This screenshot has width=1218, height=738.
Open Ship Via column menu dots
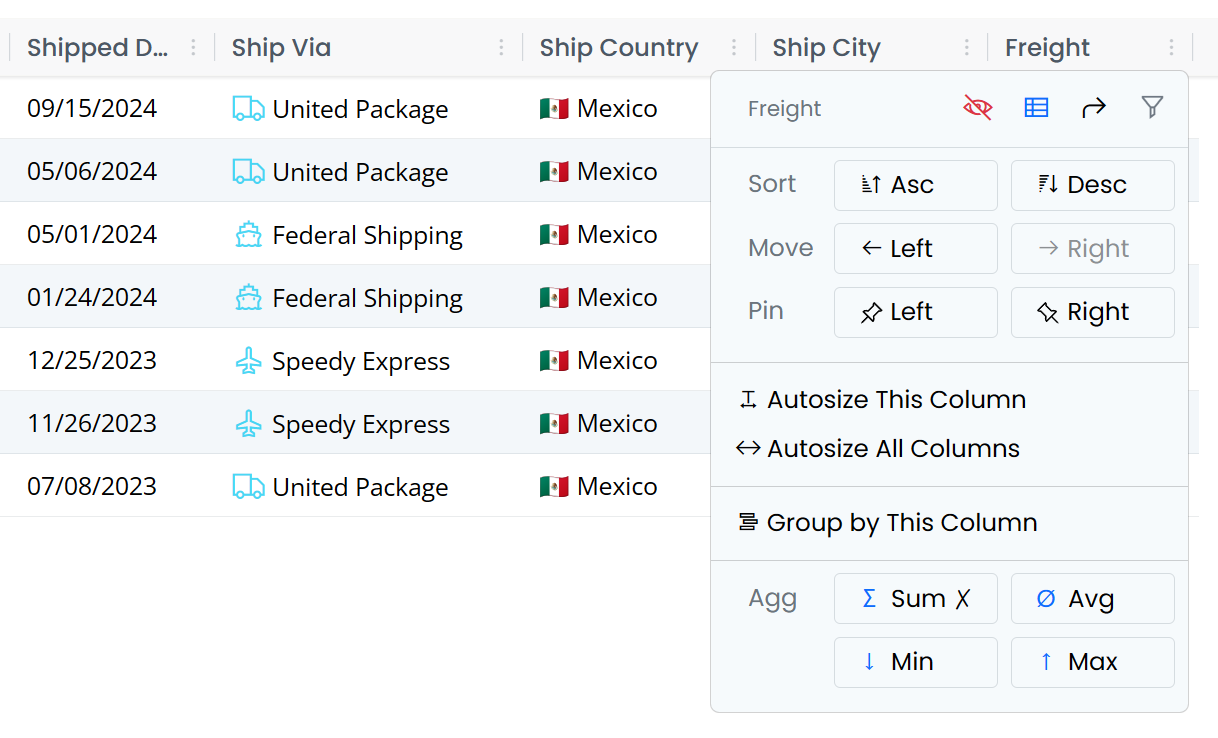(x=501, y=47)
